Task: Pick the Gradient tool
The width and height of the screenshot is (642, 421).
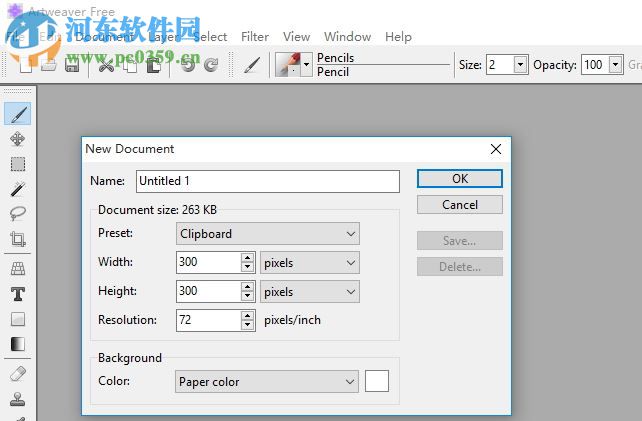Action: pyautogui.click(x=18, y=344)
